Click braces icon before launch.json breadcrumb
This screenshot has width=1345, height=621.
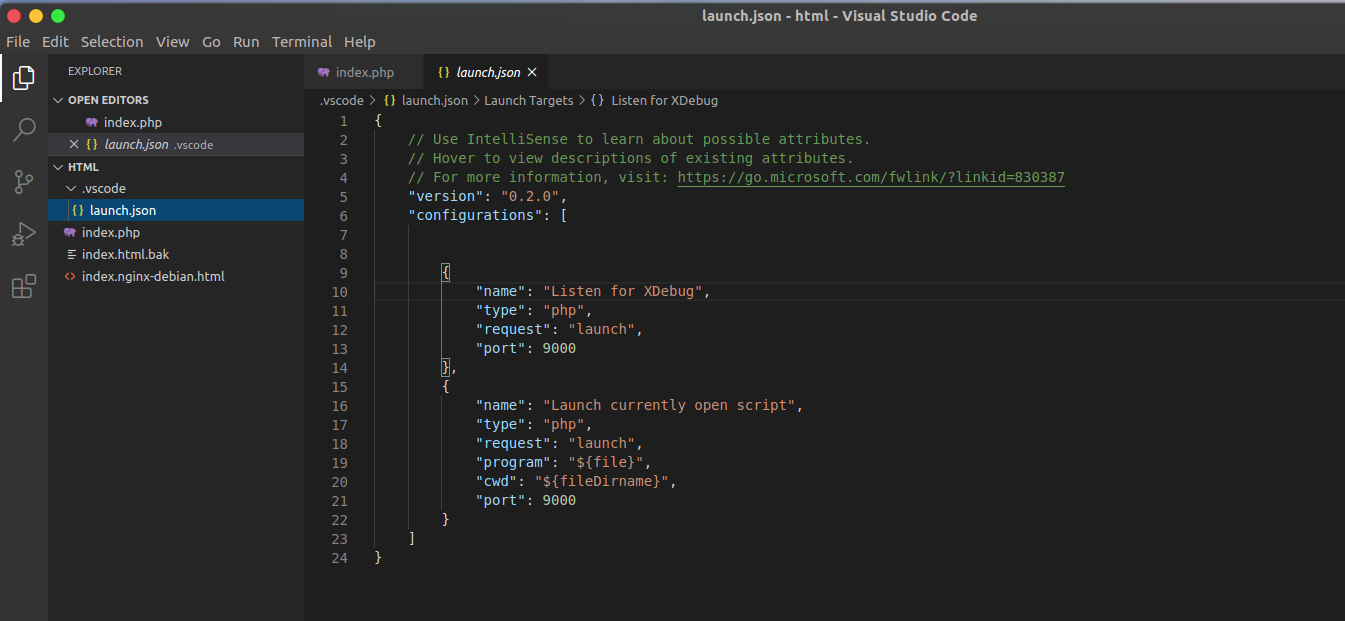[390, 100]
